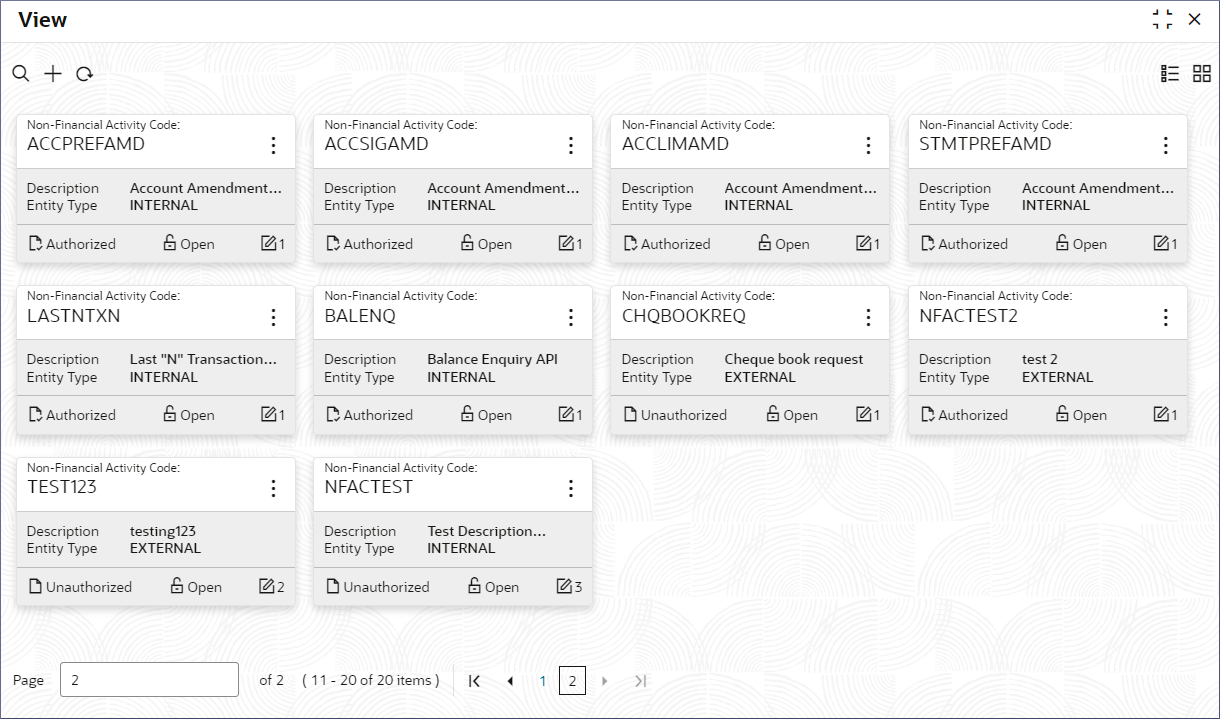Open the search icon in toolbar
The image size is (1220, 719).
click(21, 74)
